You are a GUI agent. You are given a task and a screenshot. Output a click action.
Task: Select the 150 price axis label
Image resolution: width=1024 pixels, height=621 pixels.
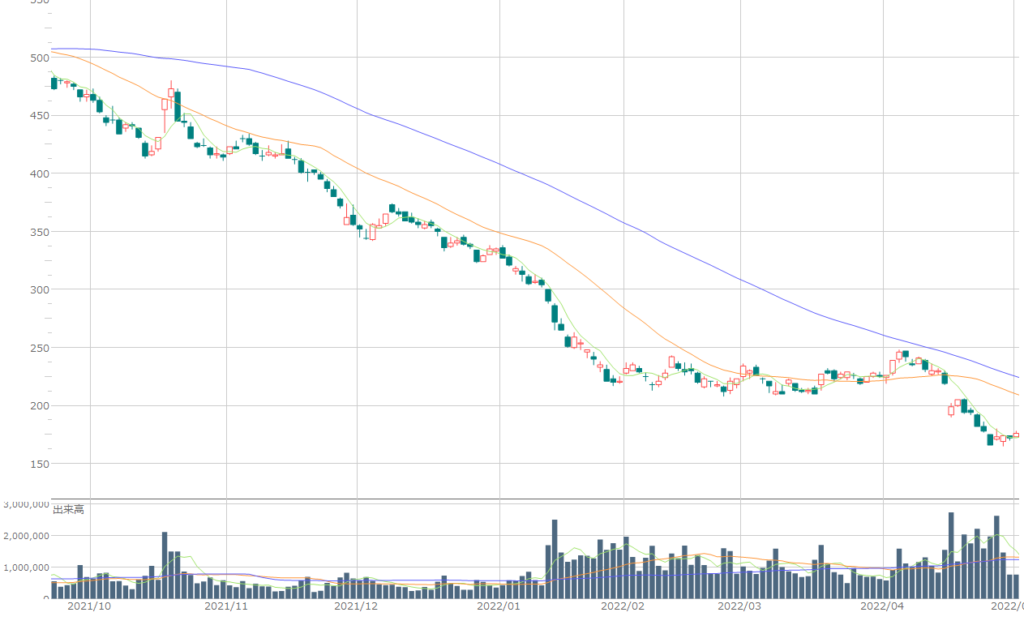39,464
